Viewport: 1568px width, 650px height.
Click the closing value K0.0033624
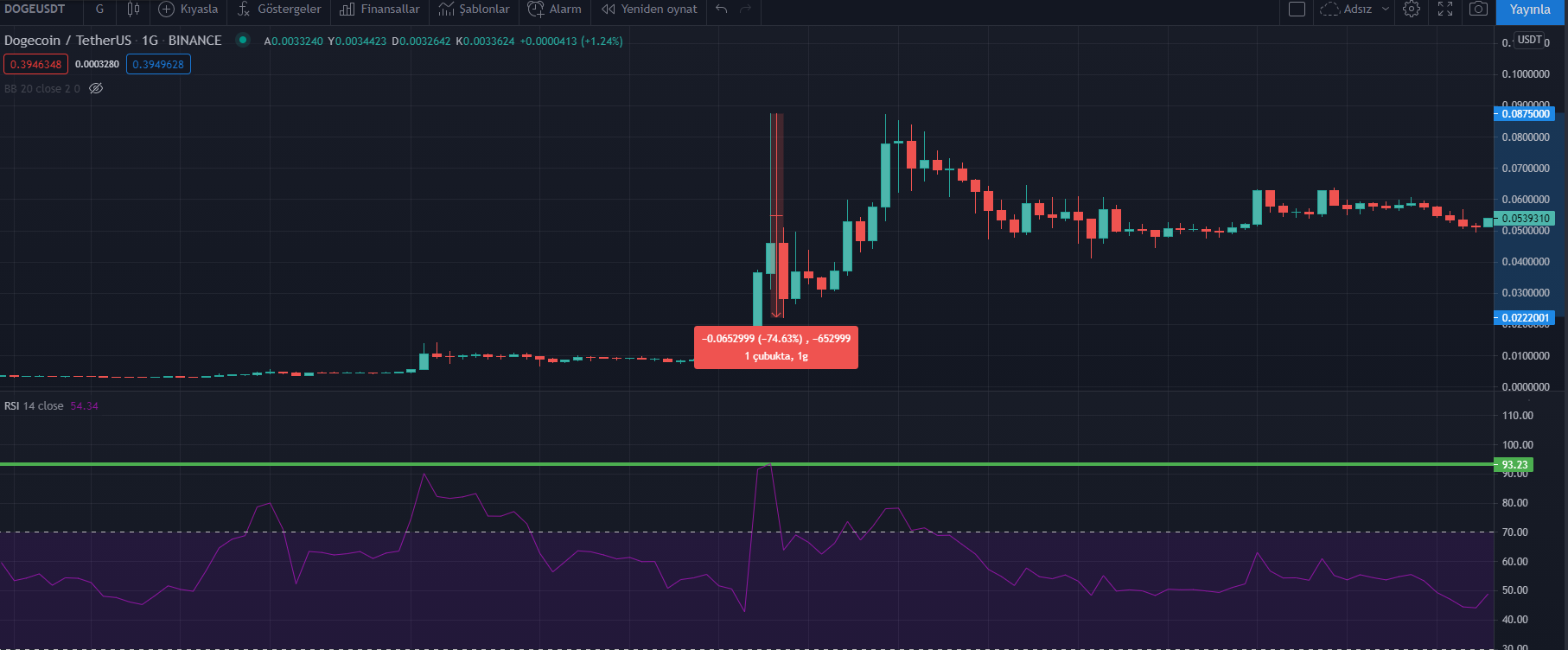pos(485,41)
